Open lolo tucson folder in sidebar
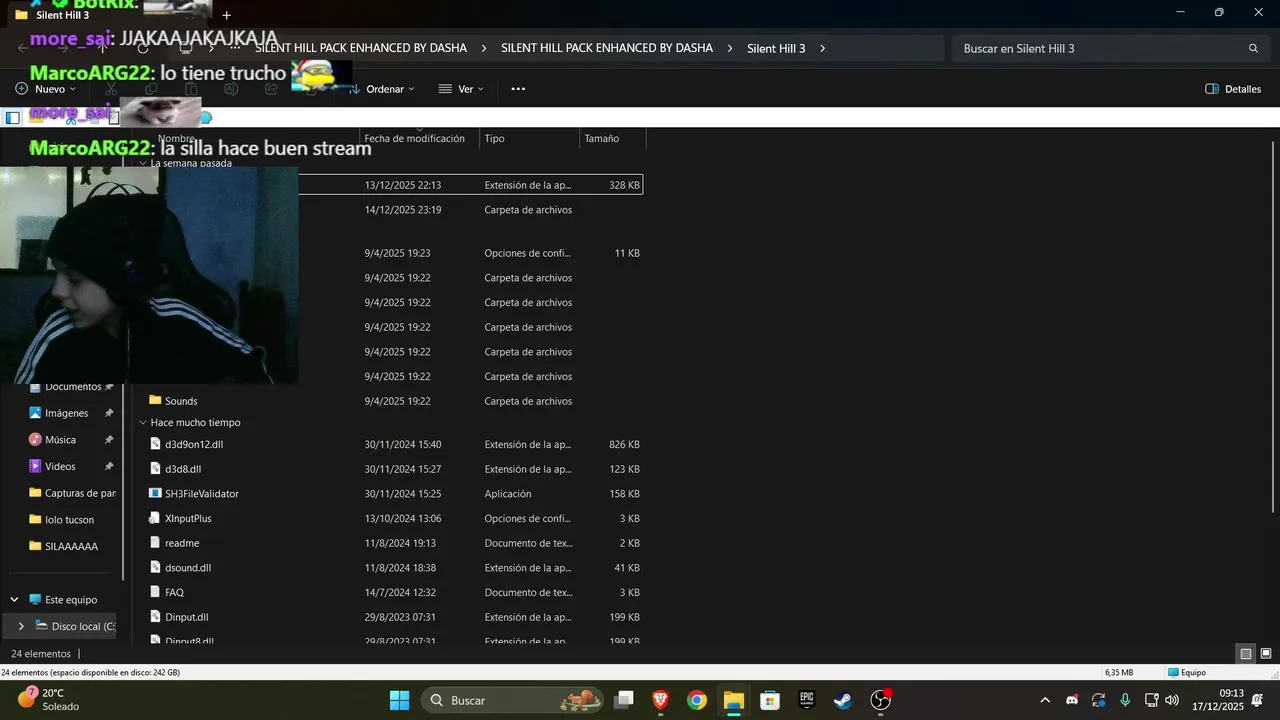 pos(69,520)
